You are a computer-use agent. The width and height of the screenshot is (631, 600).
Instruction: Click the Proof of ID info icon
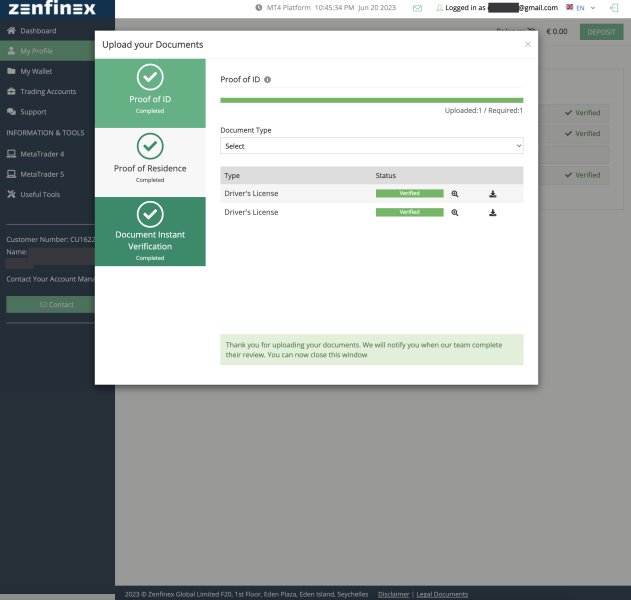click(267, 80)
